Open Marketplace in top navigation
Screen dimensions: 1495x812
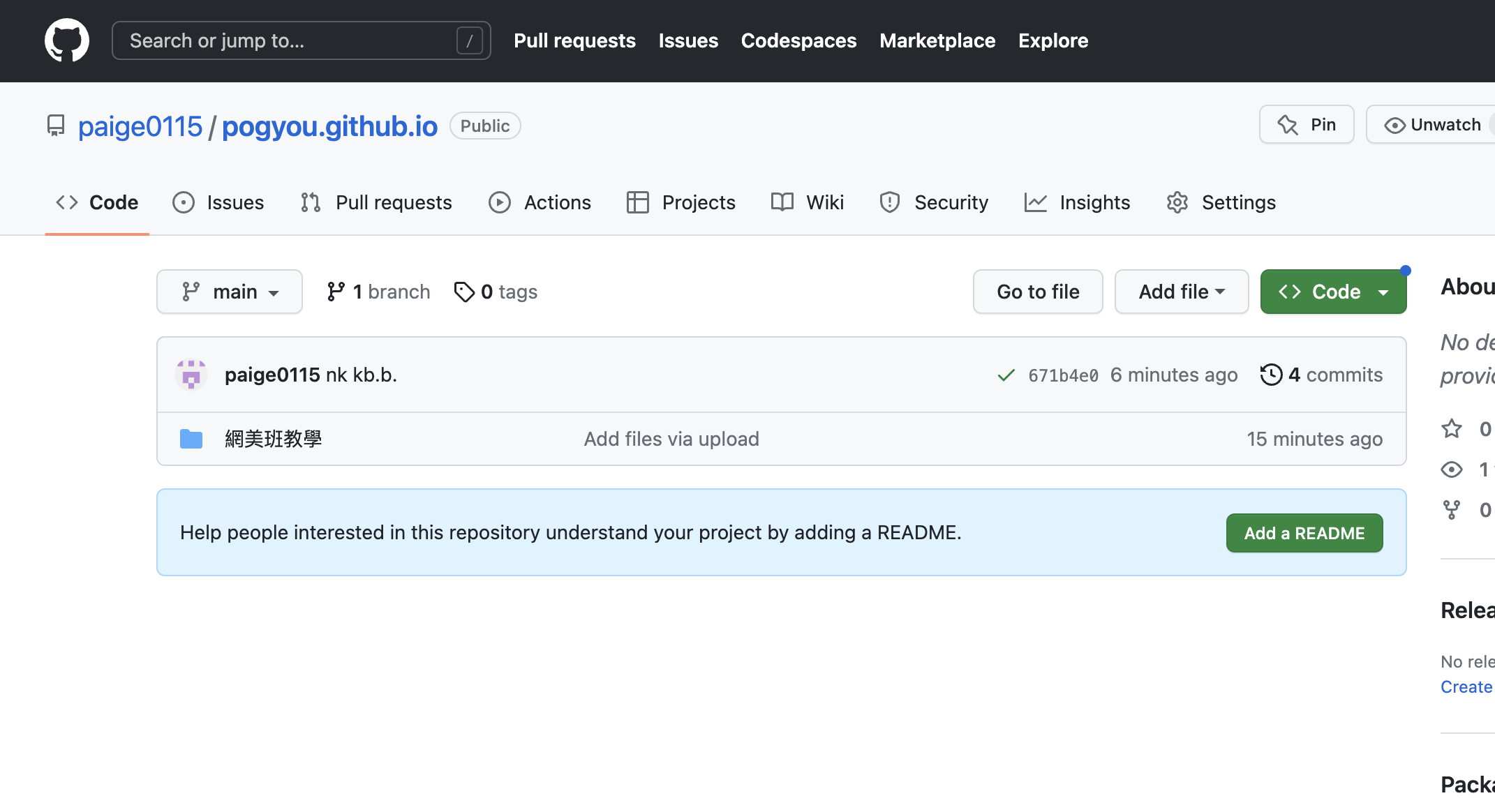(937, 40)
